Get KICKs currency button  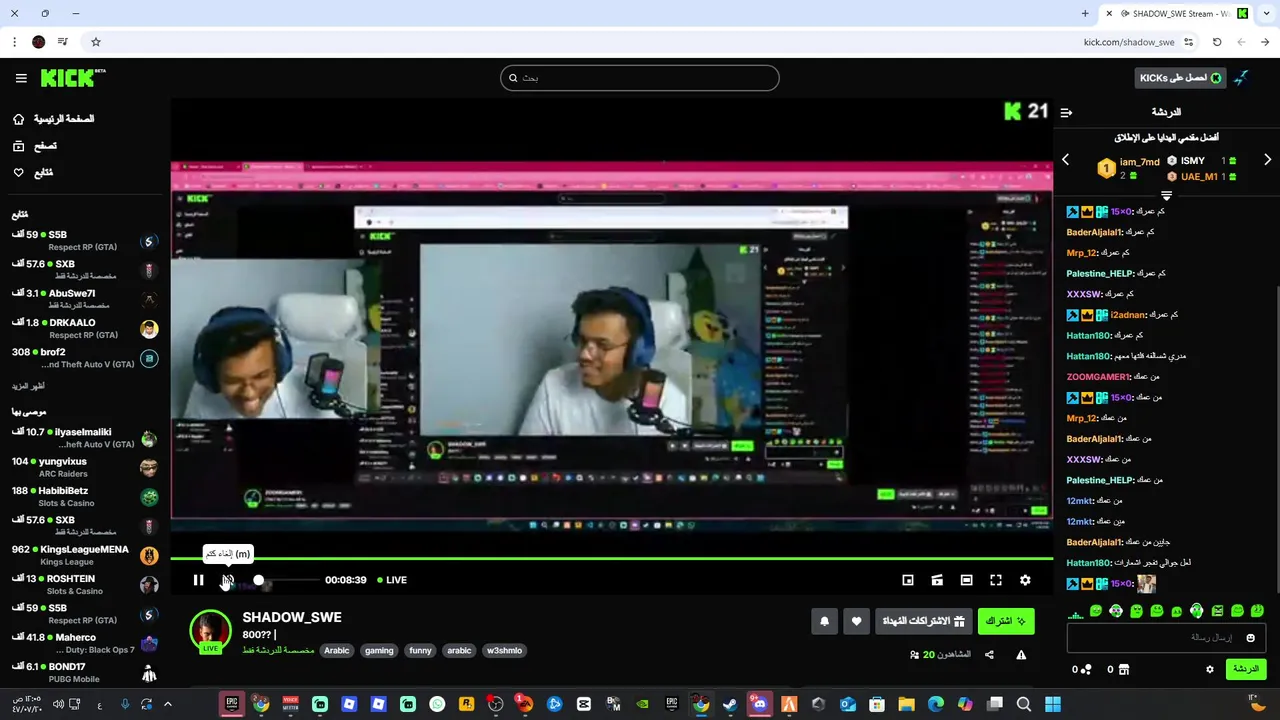point(1181,78)
